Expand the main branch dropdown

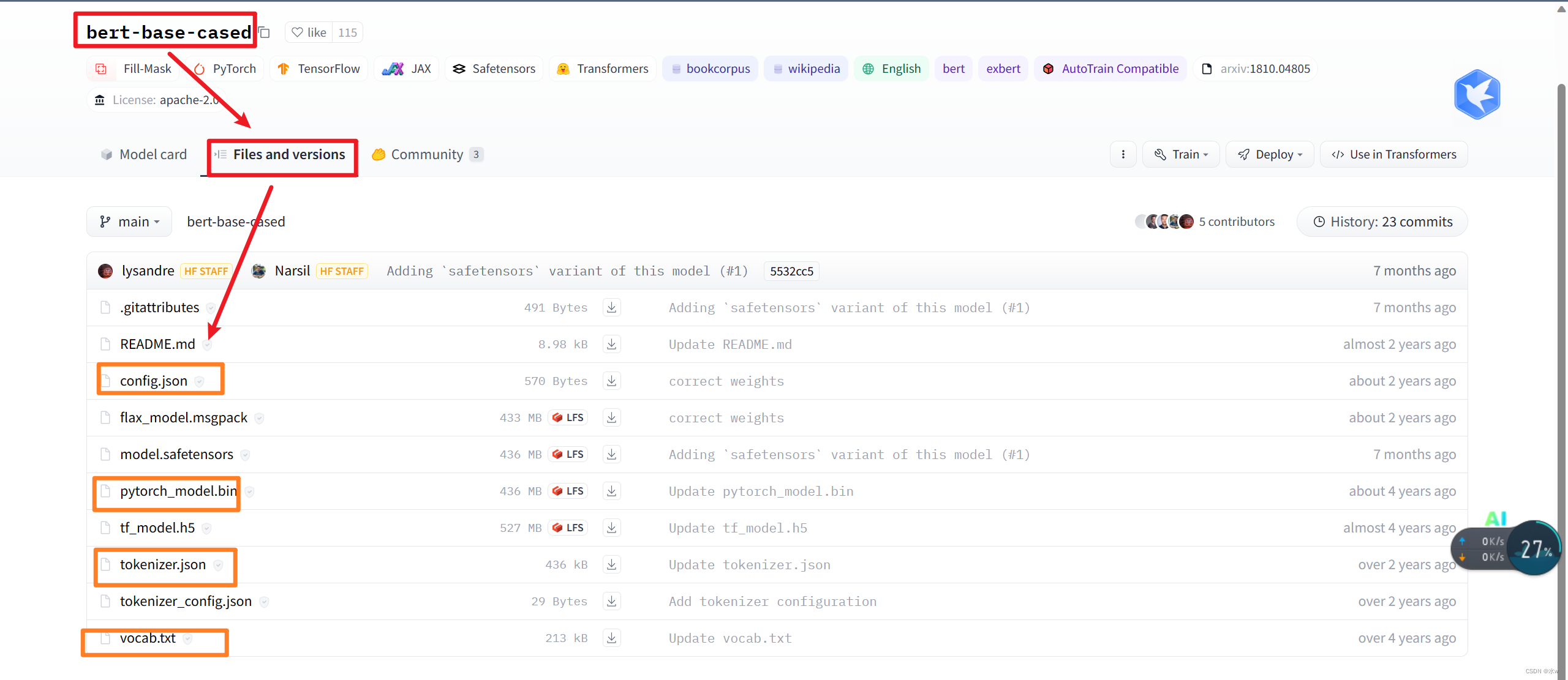[x=129, y=222]
